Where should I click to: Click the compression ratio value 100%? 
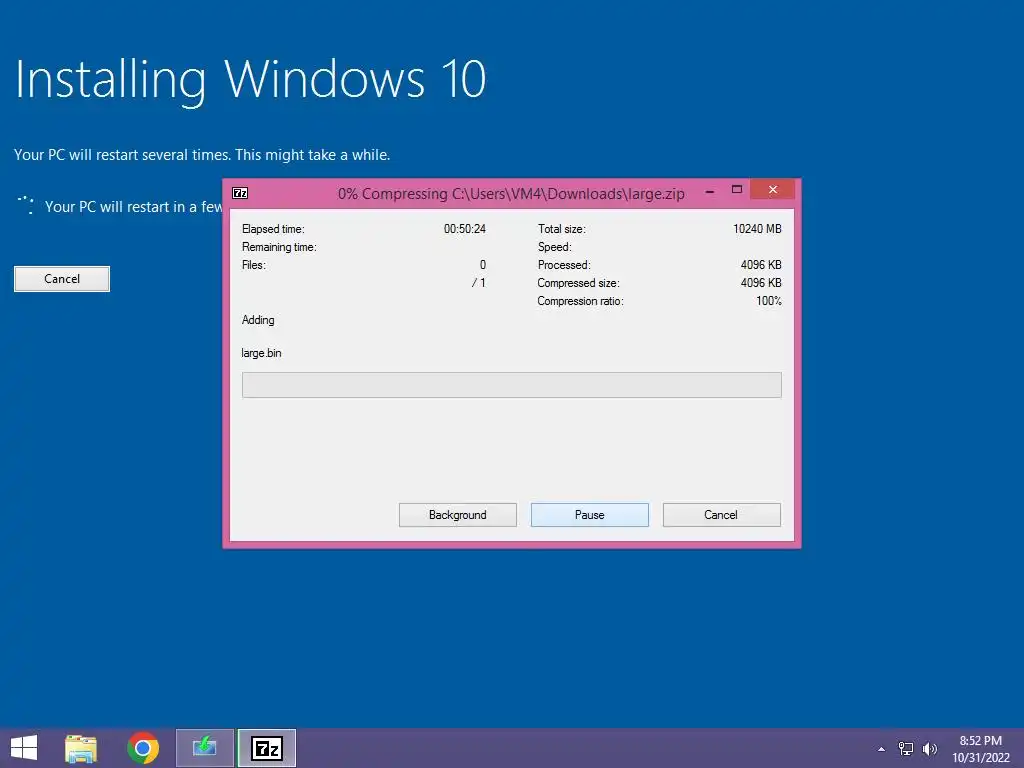[x=769, y=301]
